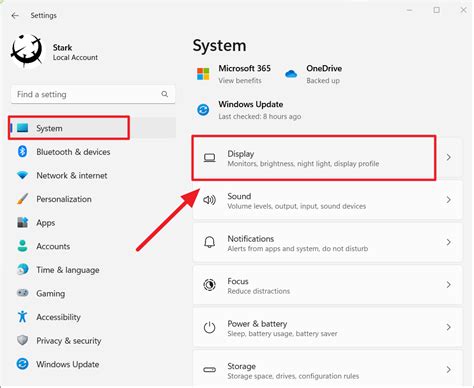Open Windows Update Last checked status
The image size is (474, 388).
click(260, 116)
